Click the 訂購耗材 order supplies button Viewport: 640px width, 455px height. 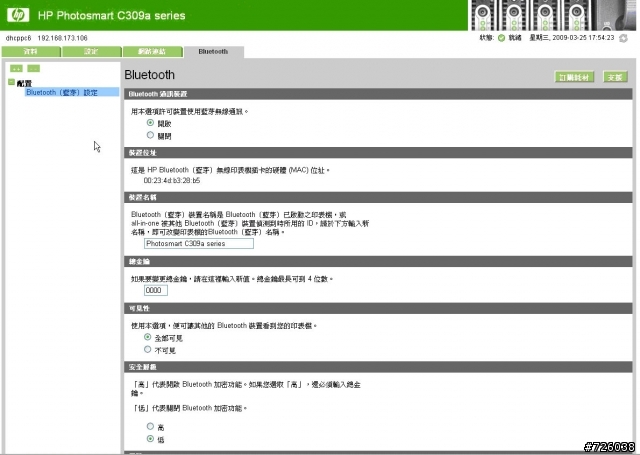tap(574, 77)
